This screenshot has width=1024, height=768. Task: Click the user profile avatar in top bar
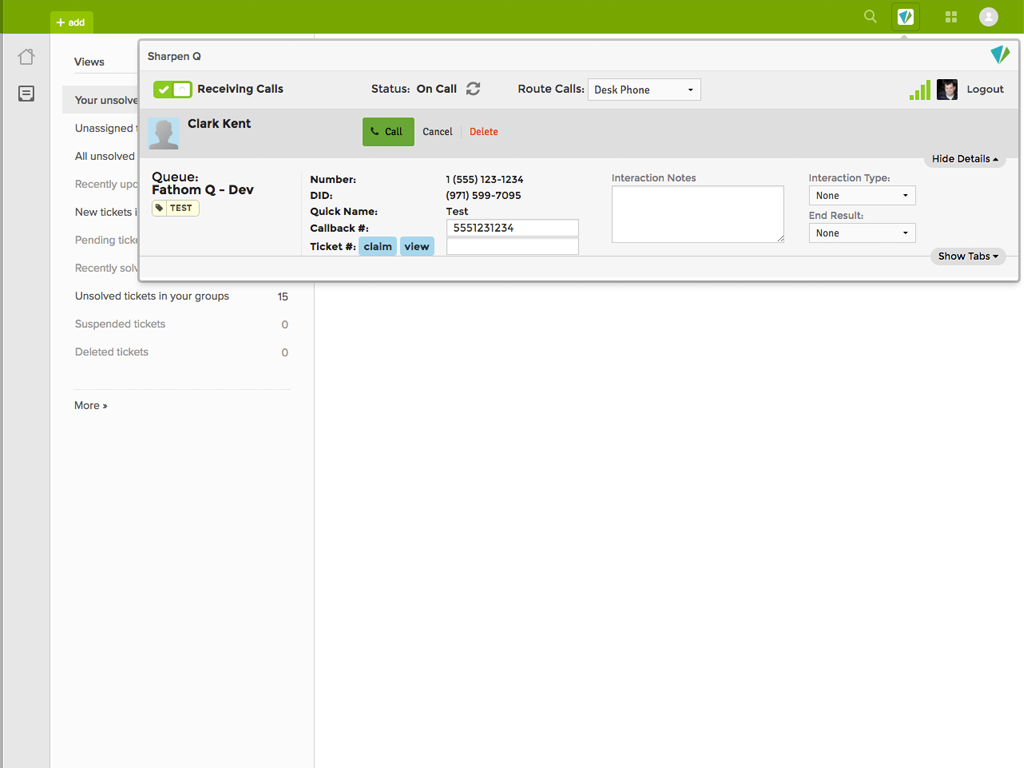coord(988,17)
